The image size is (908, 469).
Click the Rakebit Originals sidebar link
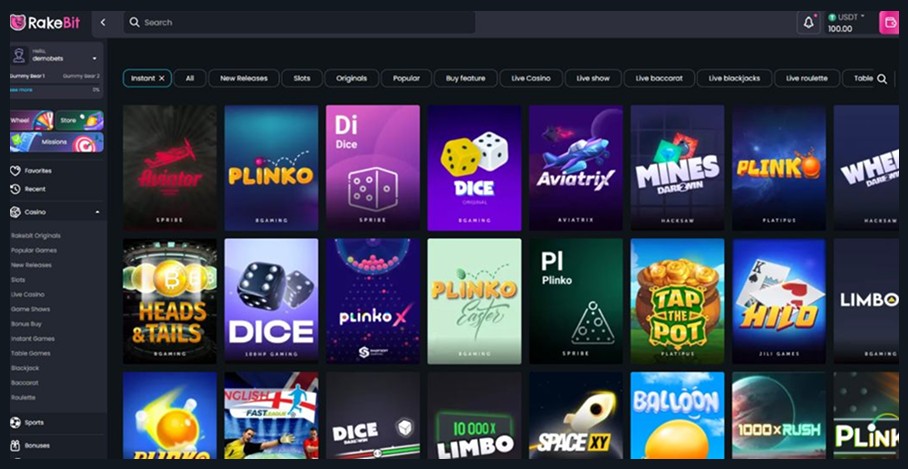36,236
